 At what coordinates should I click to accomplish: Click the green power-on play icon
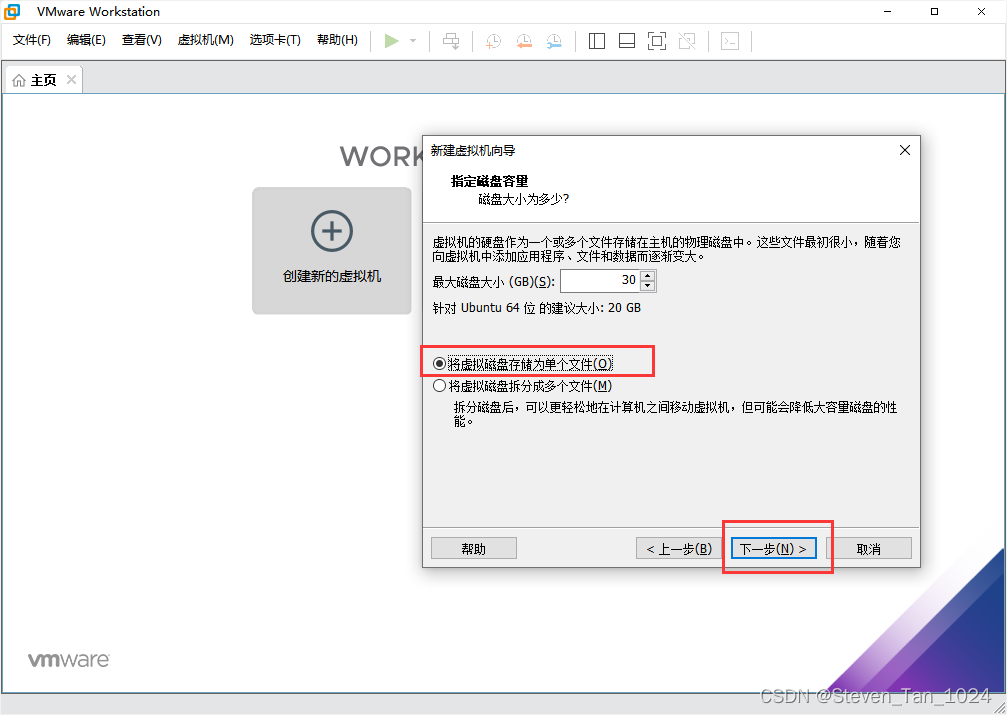pyautogui.click(x=391, y=41)
